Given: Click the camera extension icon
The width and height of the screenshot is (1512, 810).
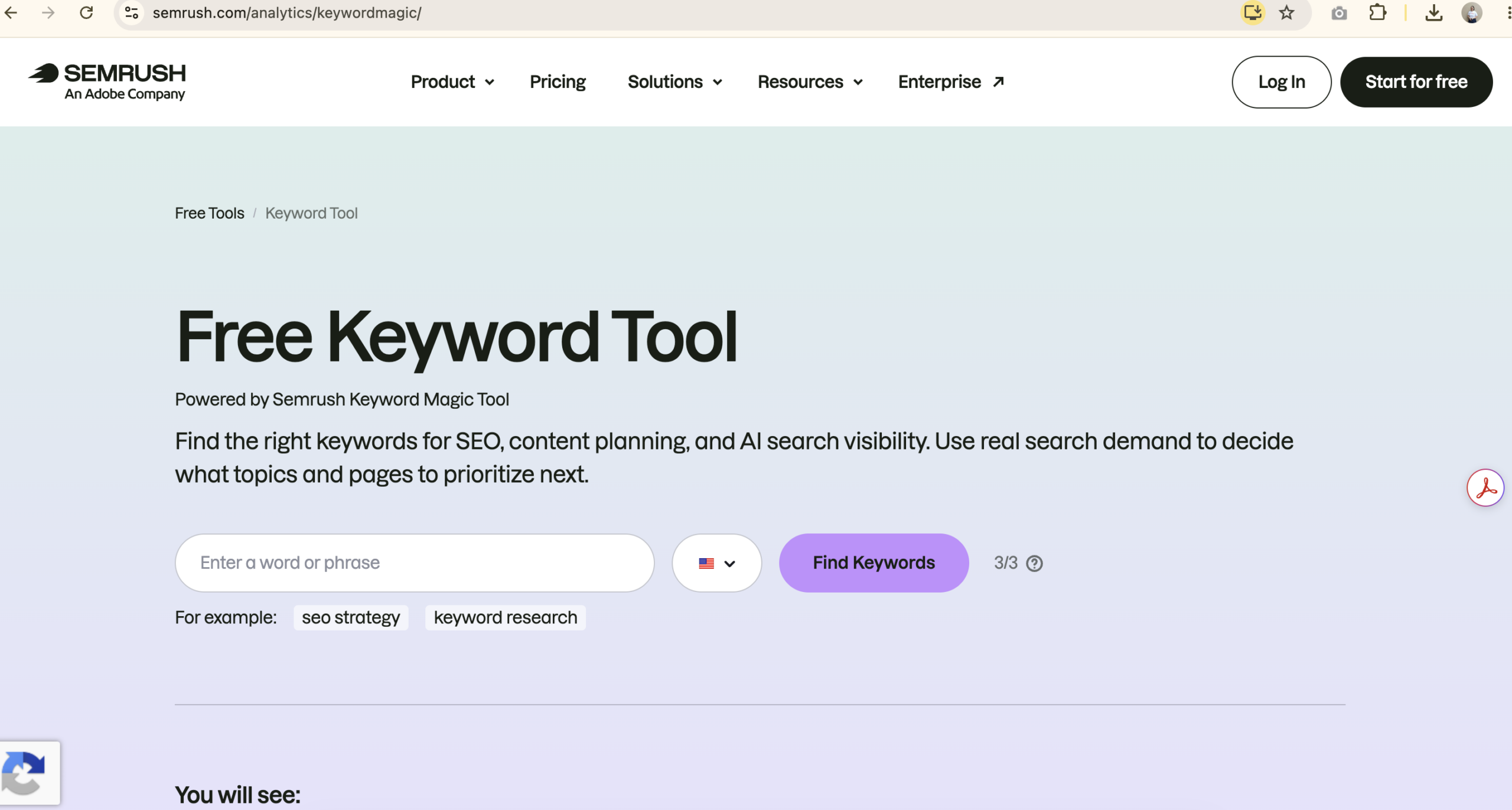Looking at the screenshot, I should click(x=1339, y=13).
